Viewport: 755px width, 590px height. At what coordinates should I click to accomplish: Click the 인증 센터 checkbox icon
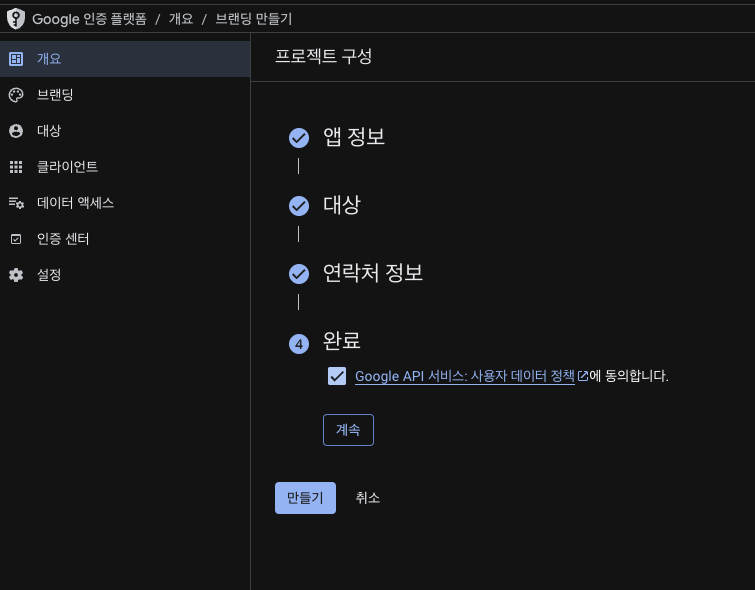[16, 239]
